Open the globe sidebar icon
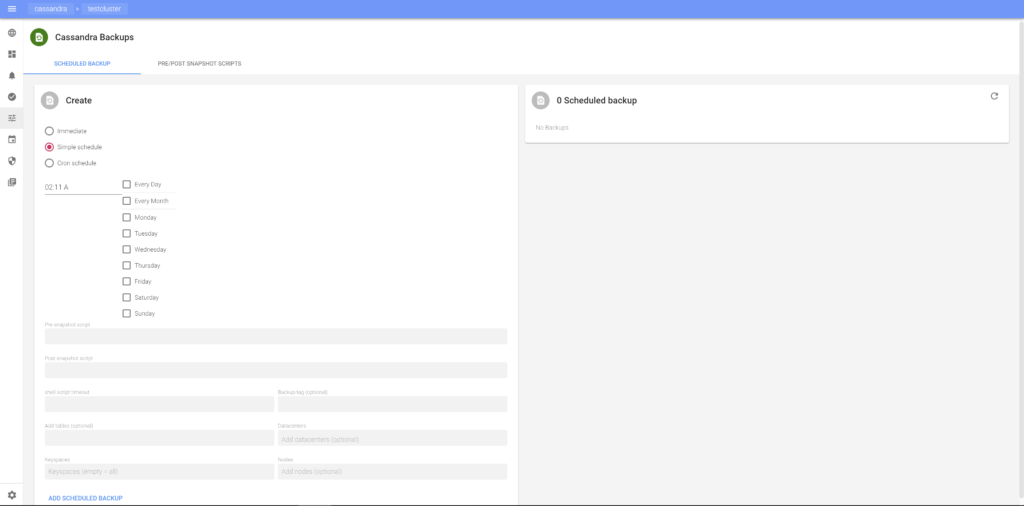Screen dimensions: 1024x506 [12, 33]
